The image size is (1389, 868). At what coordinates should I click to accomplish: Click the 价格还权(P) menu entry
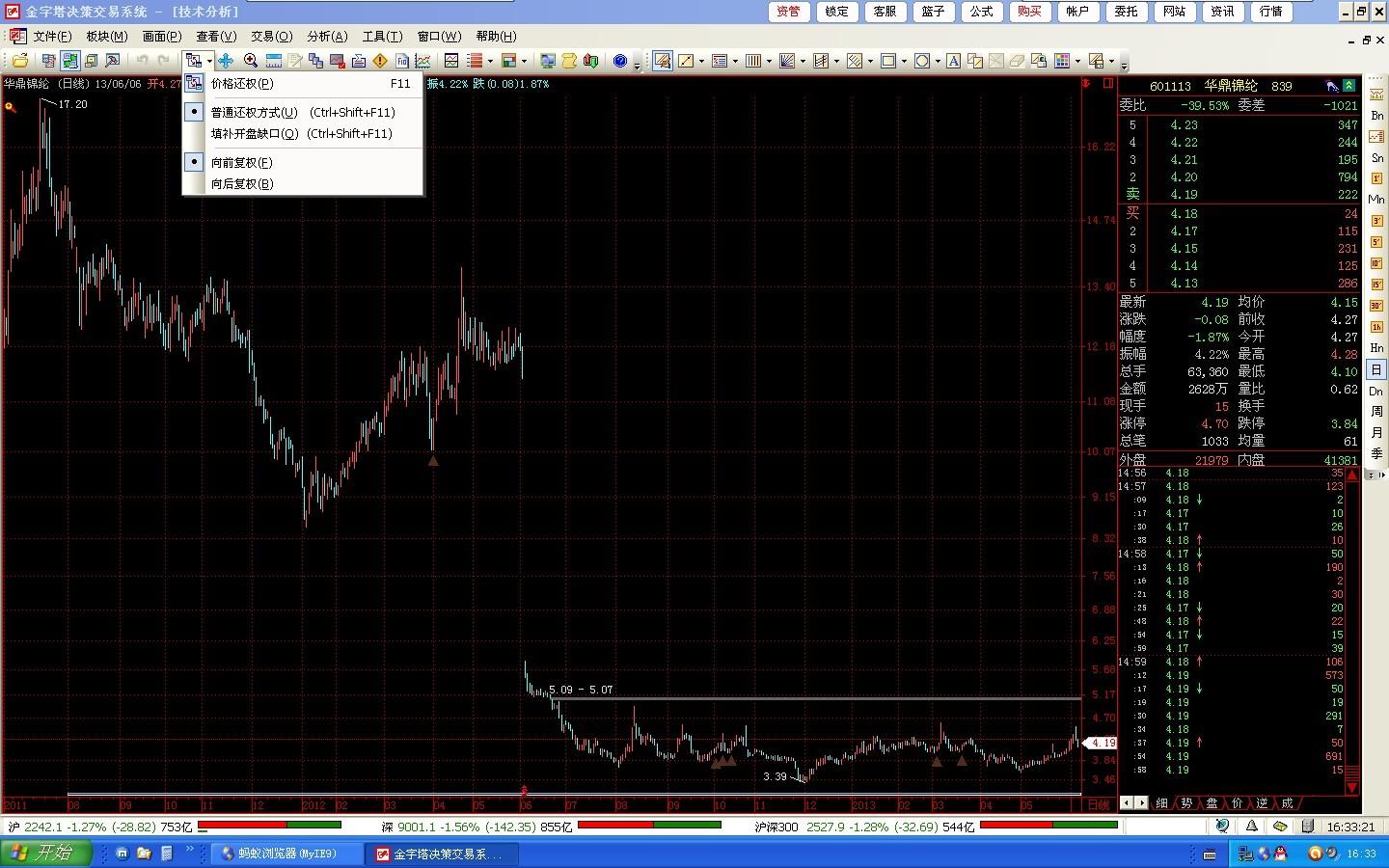(242, 84)
